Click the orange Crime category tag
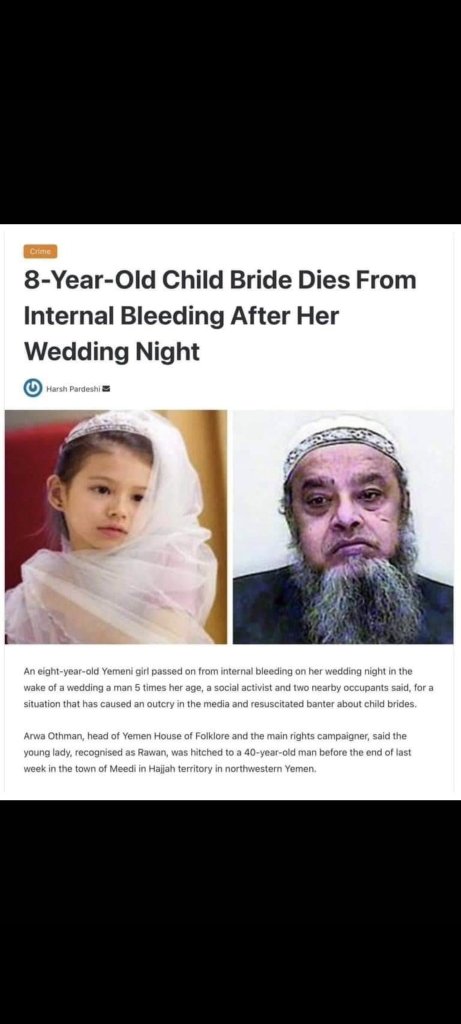The height and width of the screenshot is (1024, 461). pos(40,251)
